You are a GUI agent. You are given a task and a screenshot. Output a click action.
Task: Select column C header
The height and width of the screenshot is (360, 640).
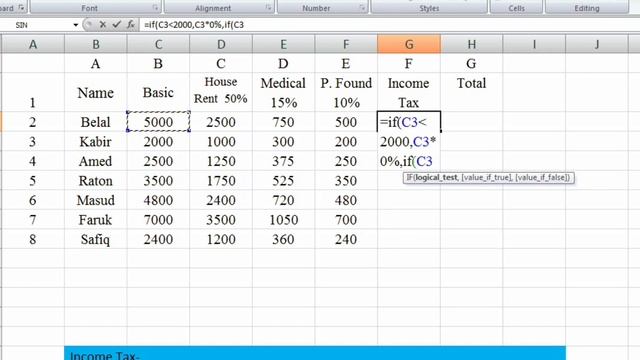click(158, 44)
